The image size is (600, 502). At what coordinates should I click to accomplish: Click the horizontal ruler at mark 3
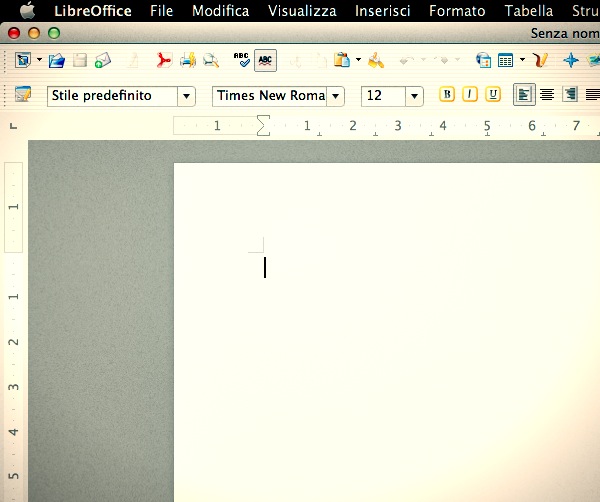[398, 126]
